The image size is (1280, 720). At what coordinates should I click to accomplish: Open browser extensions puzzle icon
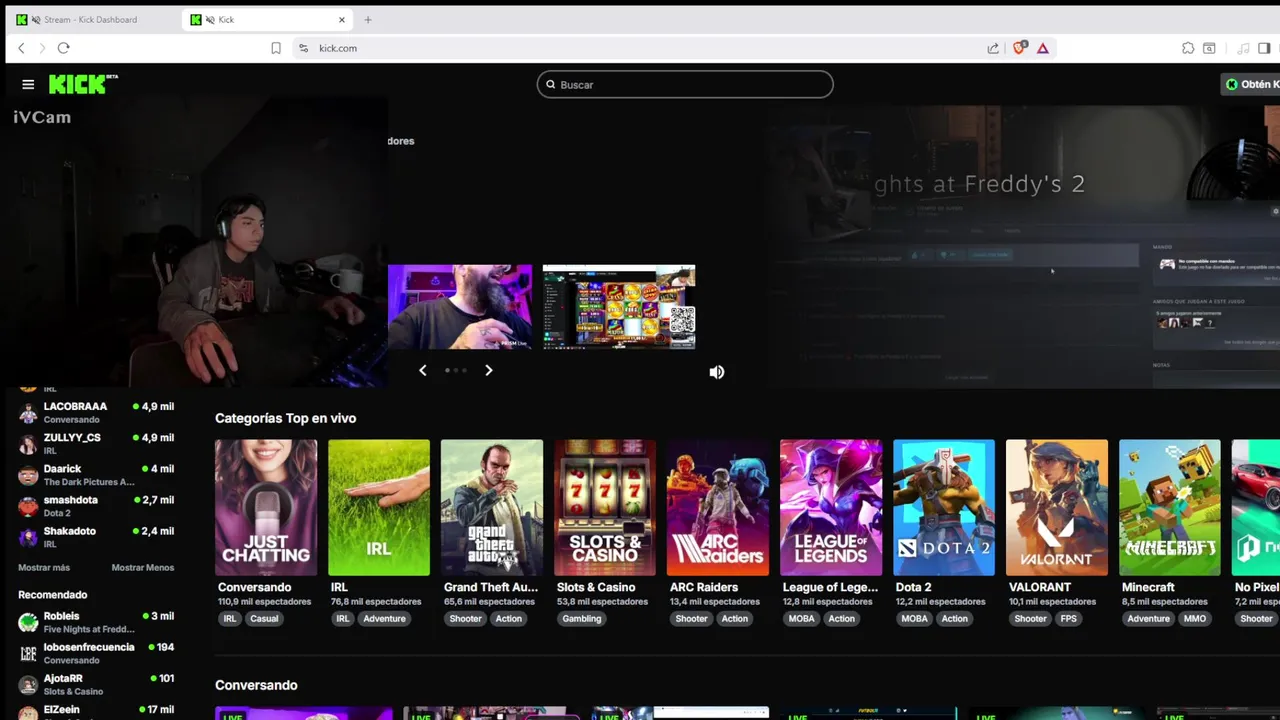coord(1188,48)
